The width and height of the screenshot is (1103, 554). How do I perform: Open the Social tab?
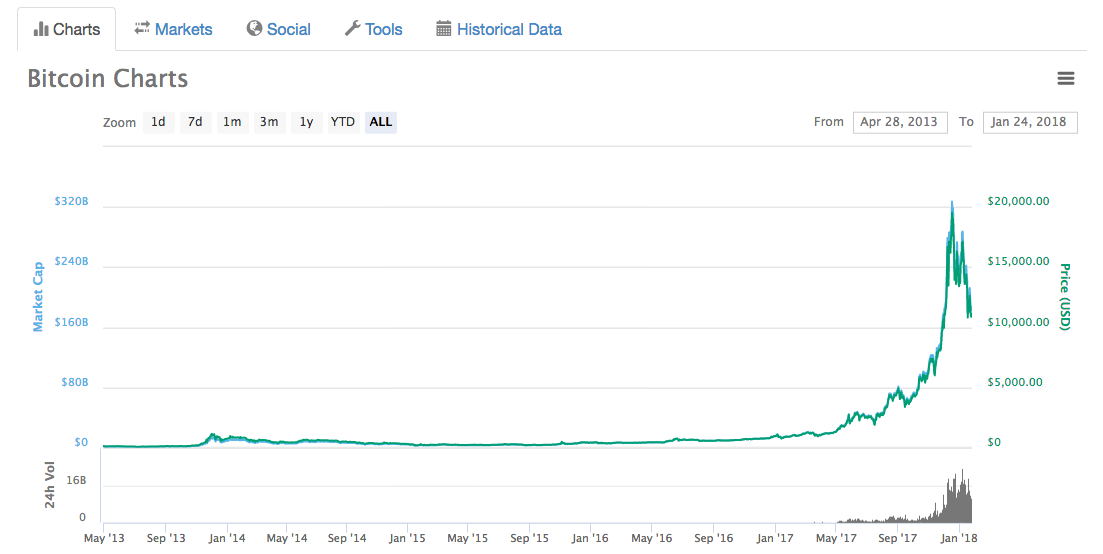[x=279, y=29]
